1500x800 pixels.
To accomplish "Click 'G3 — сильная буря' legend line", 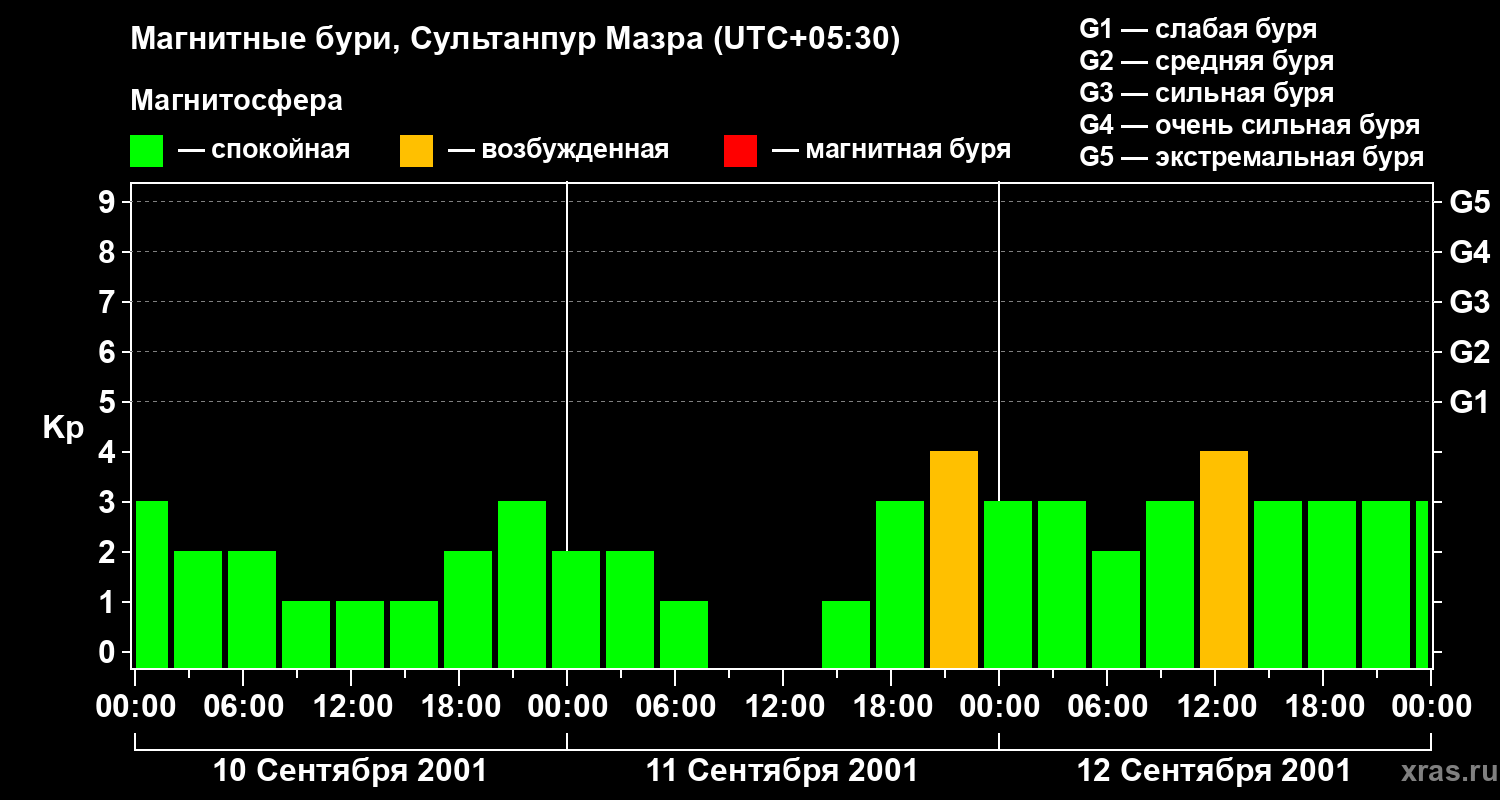I will tap(1207, 93).
